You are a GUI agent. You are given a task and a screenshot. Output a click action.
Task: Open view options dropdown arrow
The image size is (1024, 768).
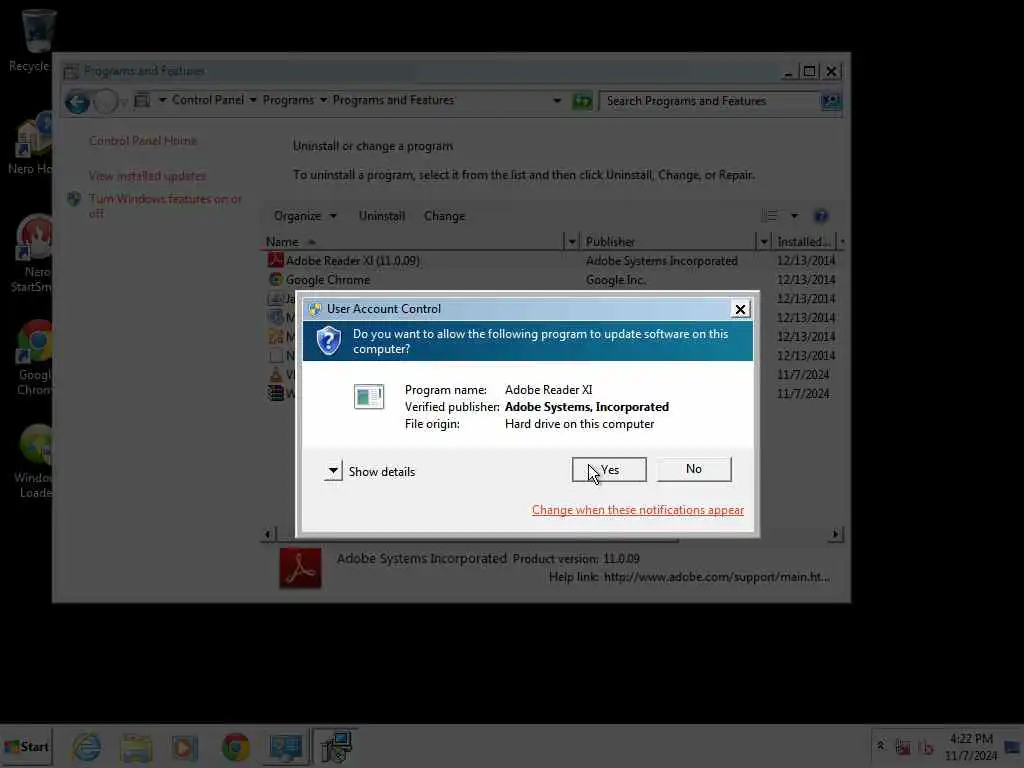point(794,216)
